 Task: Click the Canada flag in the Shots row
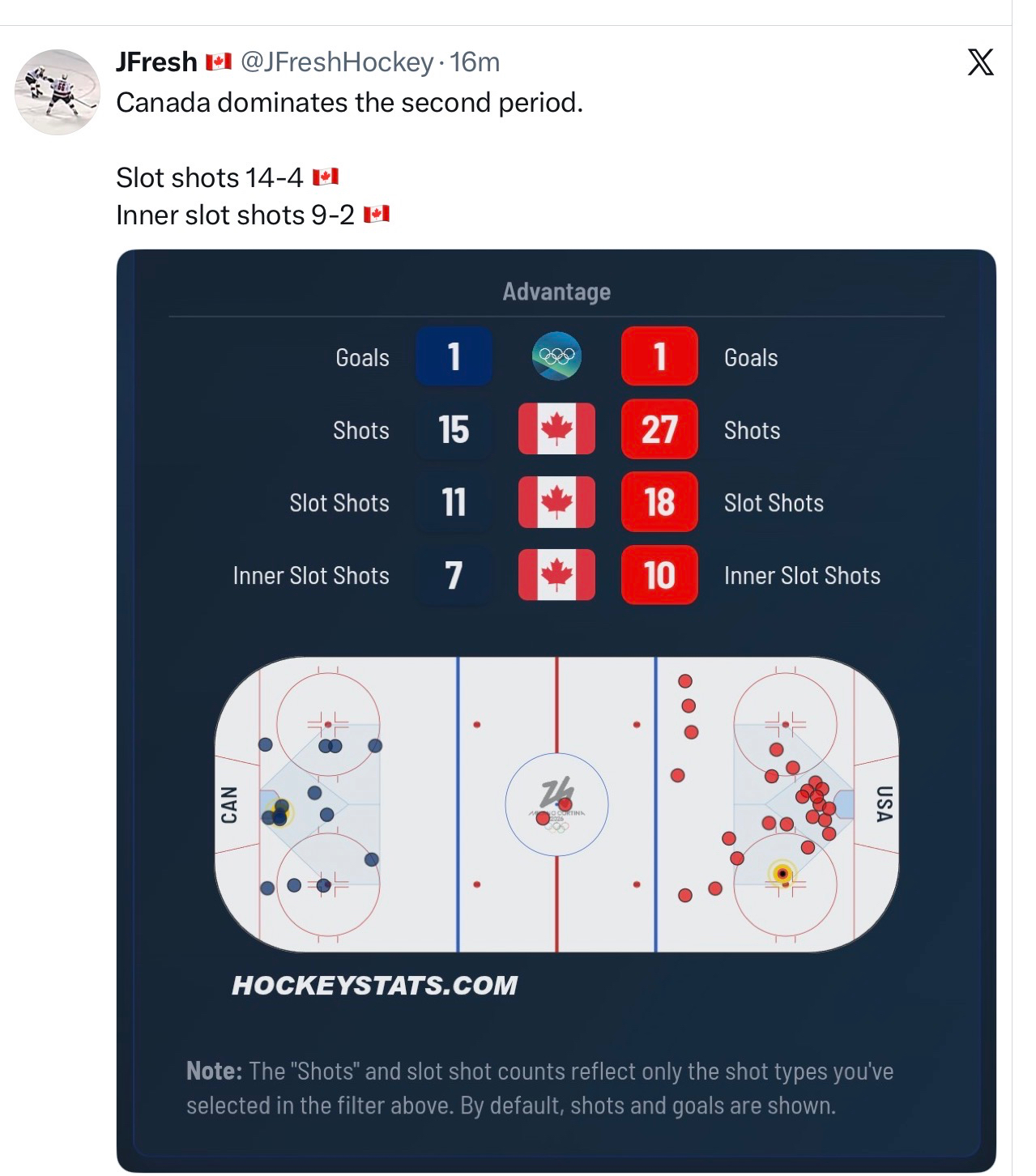pyautogui.click(x=556, y=429)
